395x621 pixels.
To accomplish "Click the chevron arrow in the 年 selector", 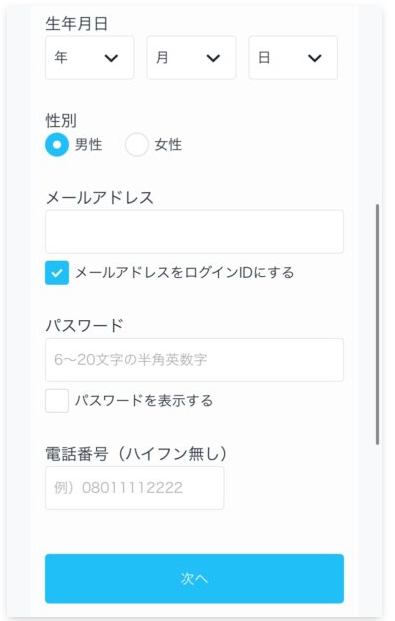I will coord(111,58).
